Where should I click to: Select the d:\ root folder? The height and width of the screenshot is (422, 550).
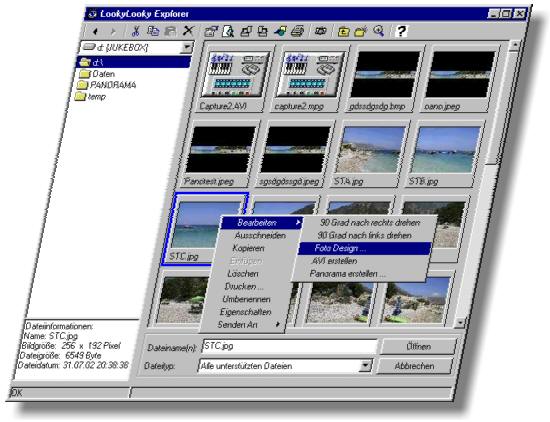[134, 62]
